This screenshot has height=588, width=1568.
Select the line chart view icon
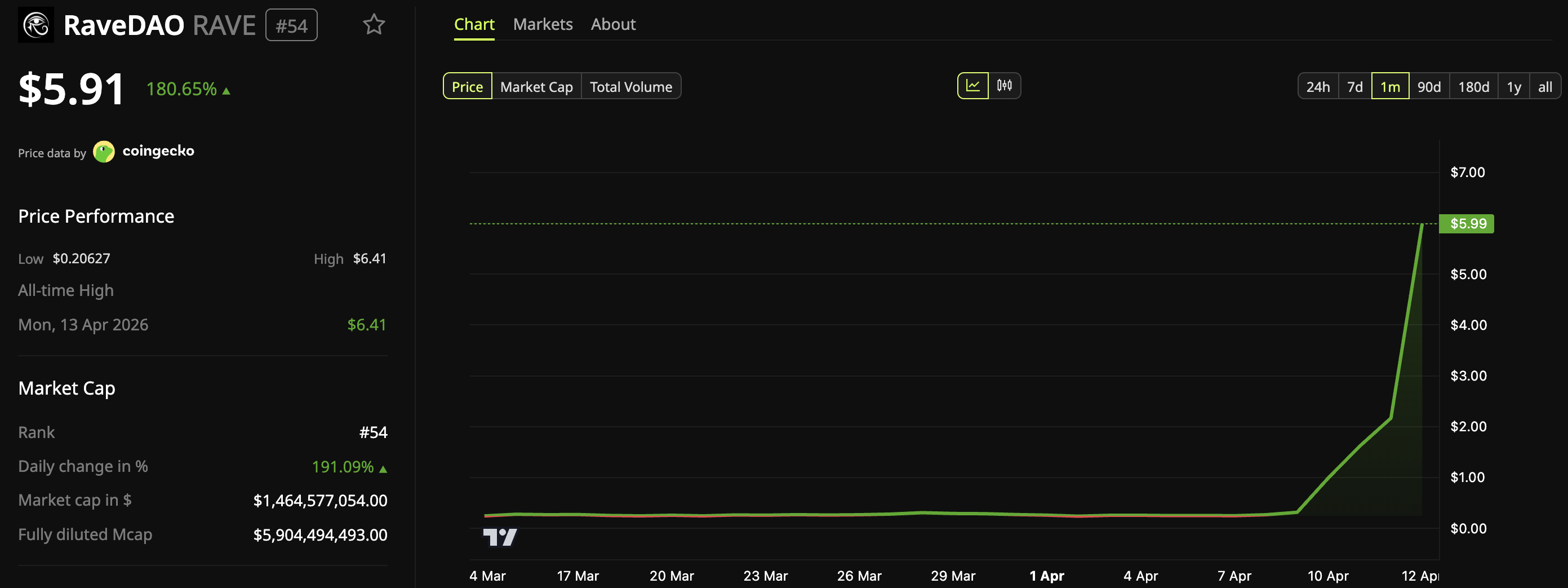[973, 86]
